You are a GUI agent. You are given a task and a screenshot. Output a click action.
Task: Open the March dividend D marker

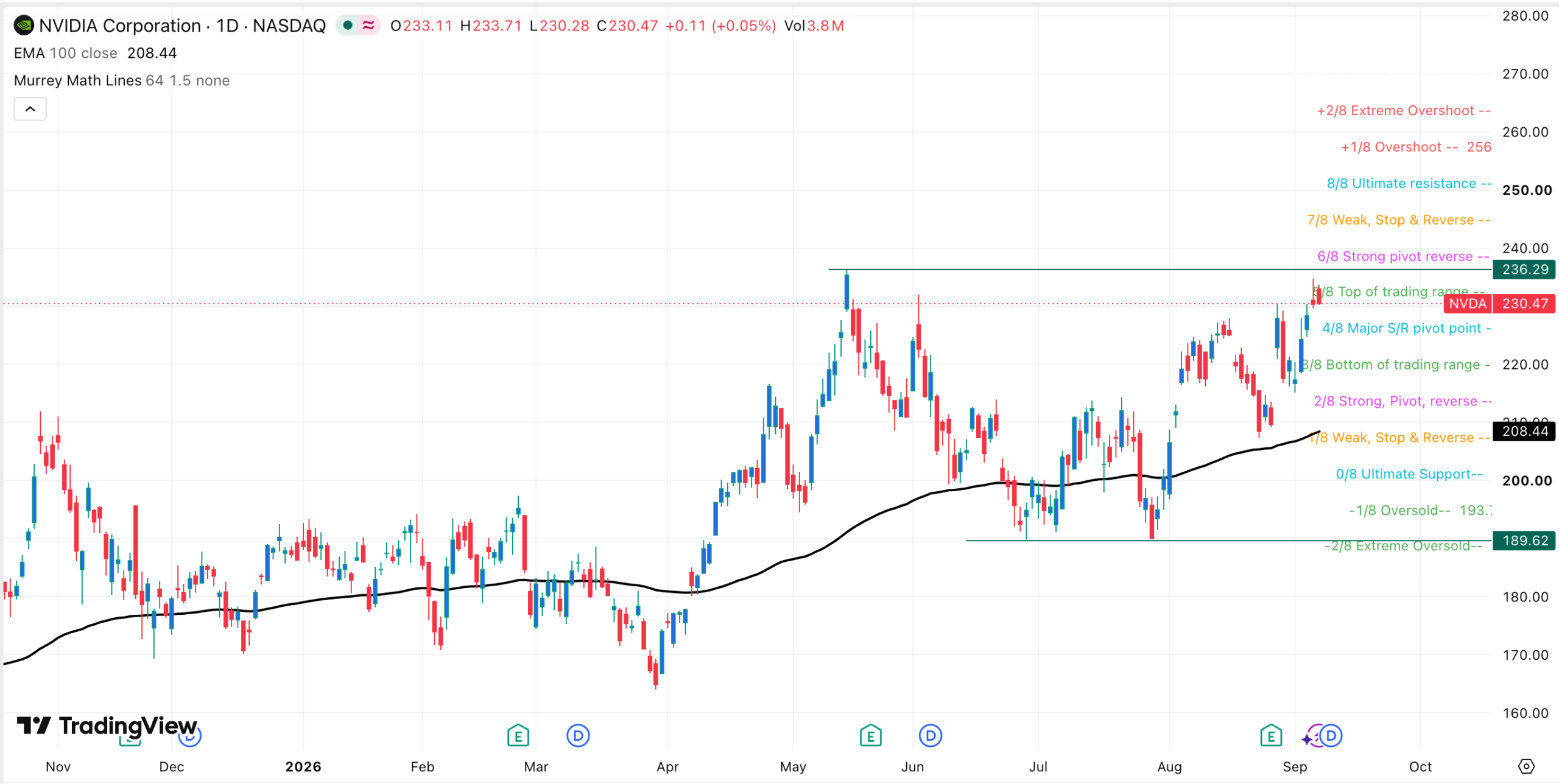click(x=578, y=736)
